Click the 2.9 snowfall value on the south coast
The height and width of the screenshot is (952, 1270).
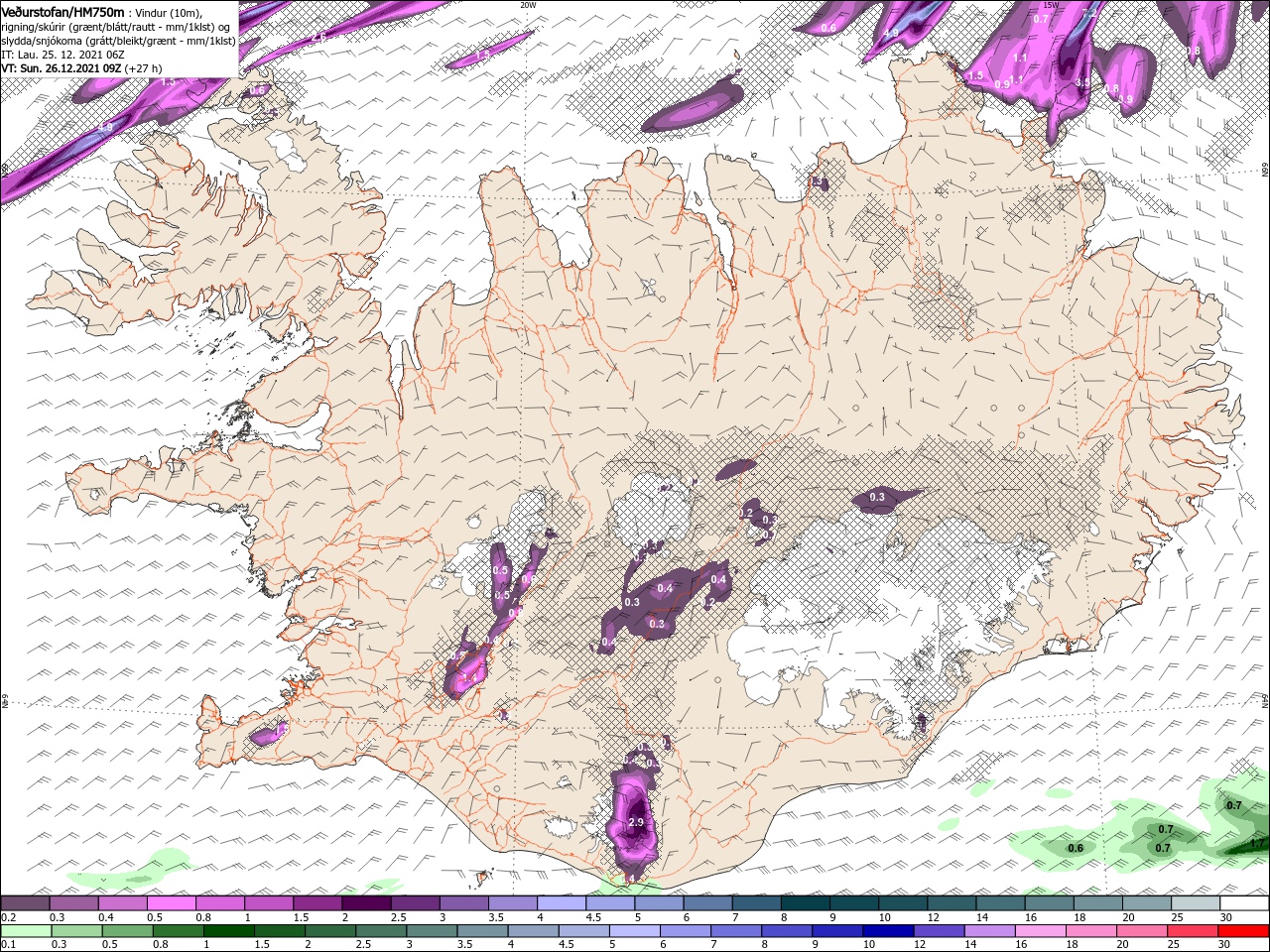point(637,822)
